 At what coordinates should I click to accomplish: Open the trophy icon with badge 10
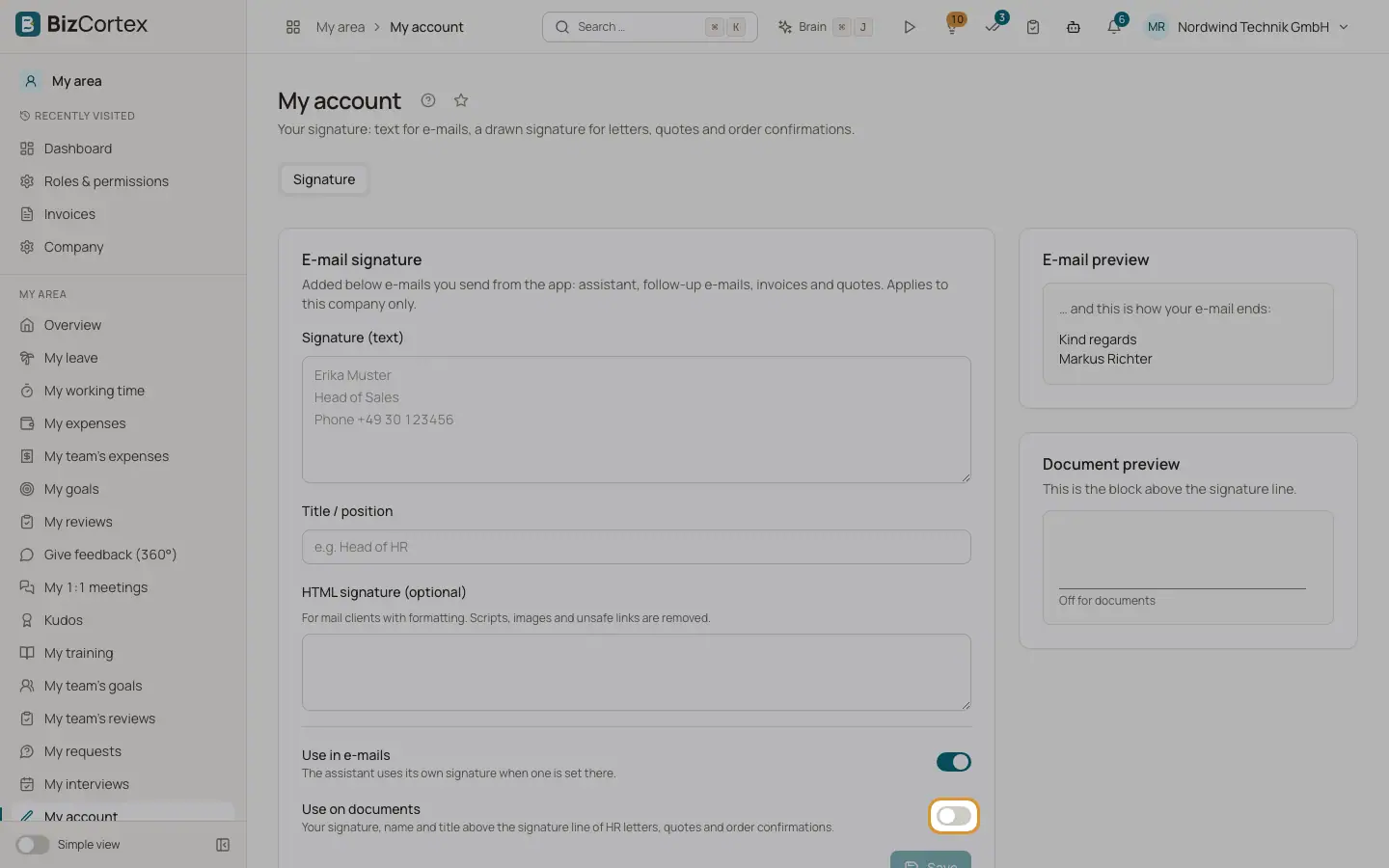click(952, 27)
